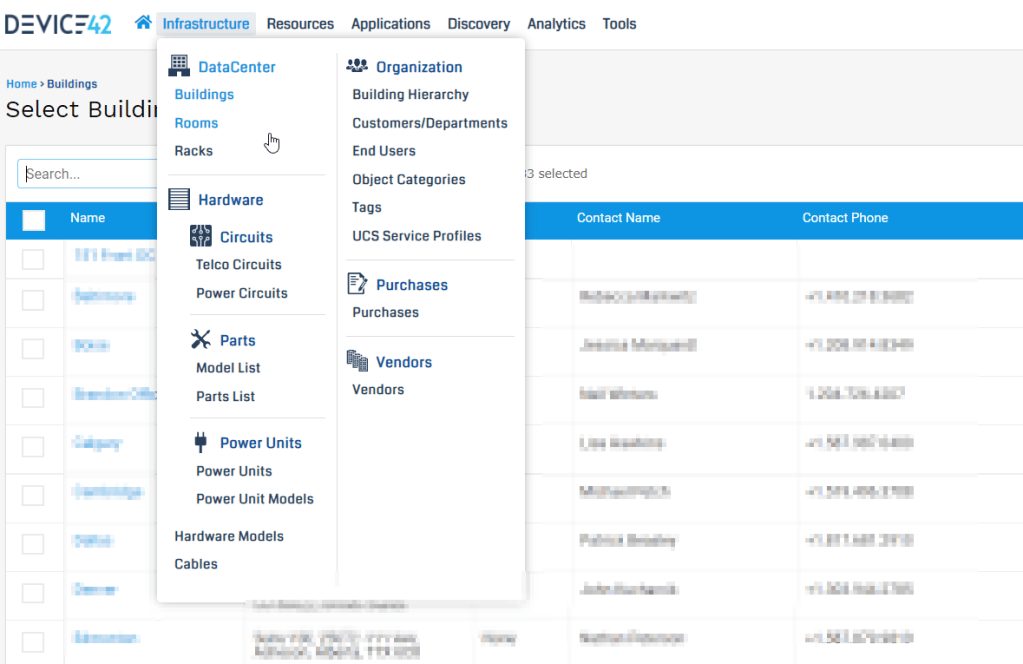Check the second building row checkbox

(33, 300)
